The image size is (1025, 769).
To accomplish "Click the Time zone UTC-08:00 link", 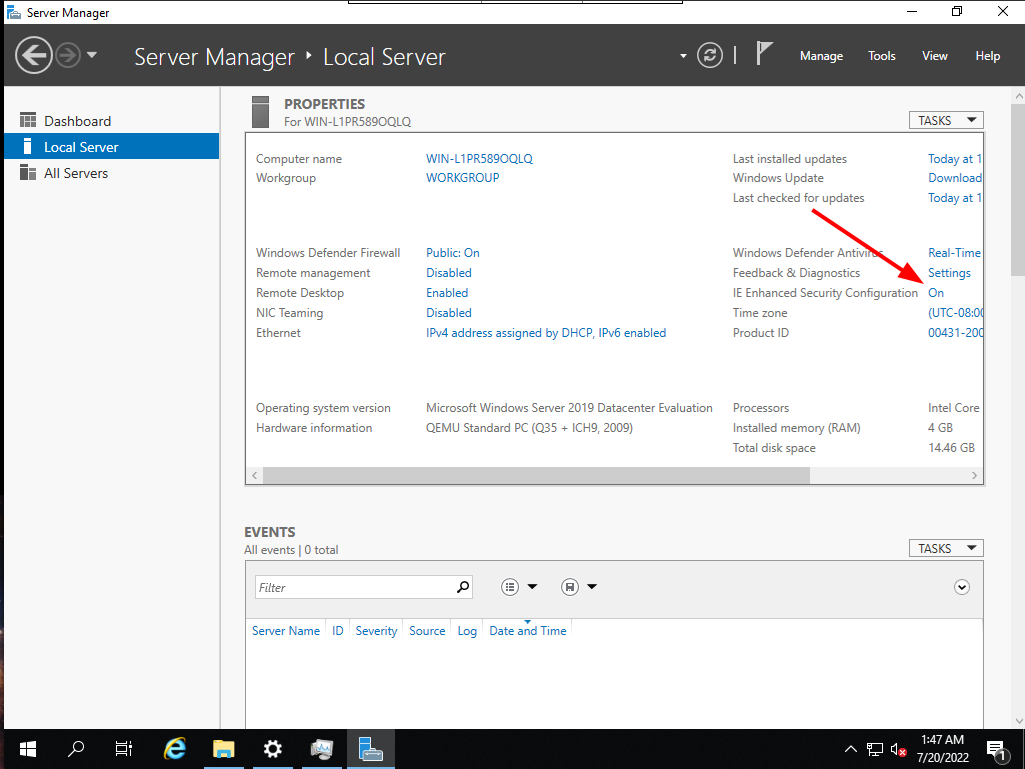I will click(955, 313).
